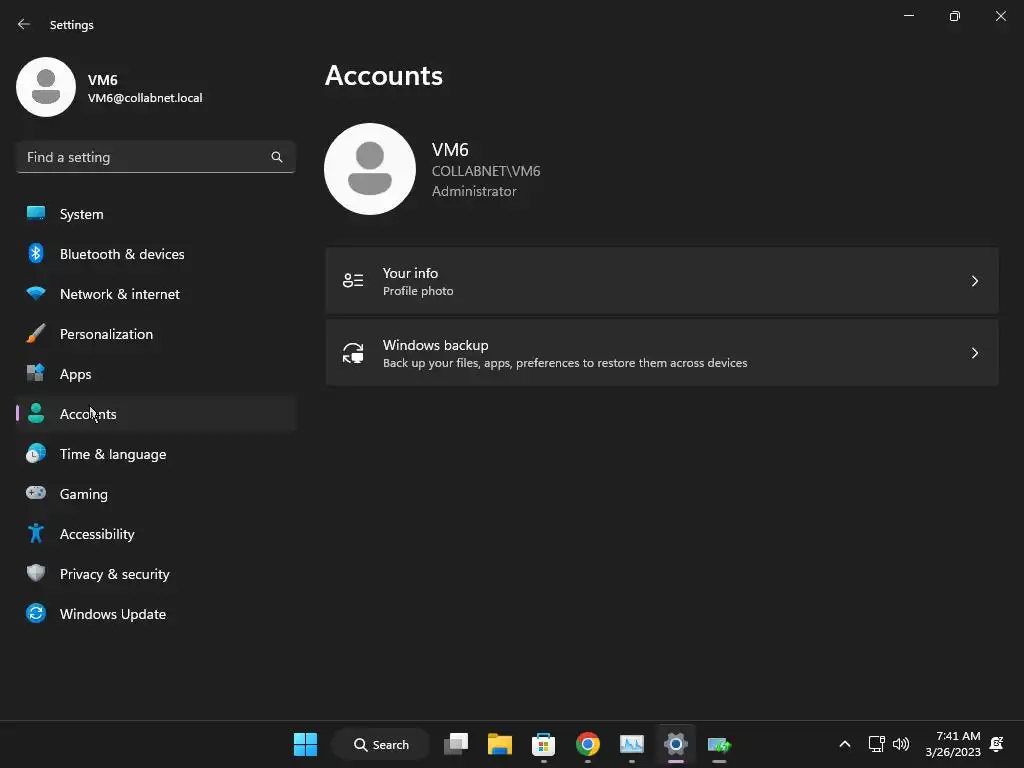This screenshot has width=1024, height=768.
Task: Click the Accessibility figure icon
Action: pyautogui.click(x=36, y=533)
